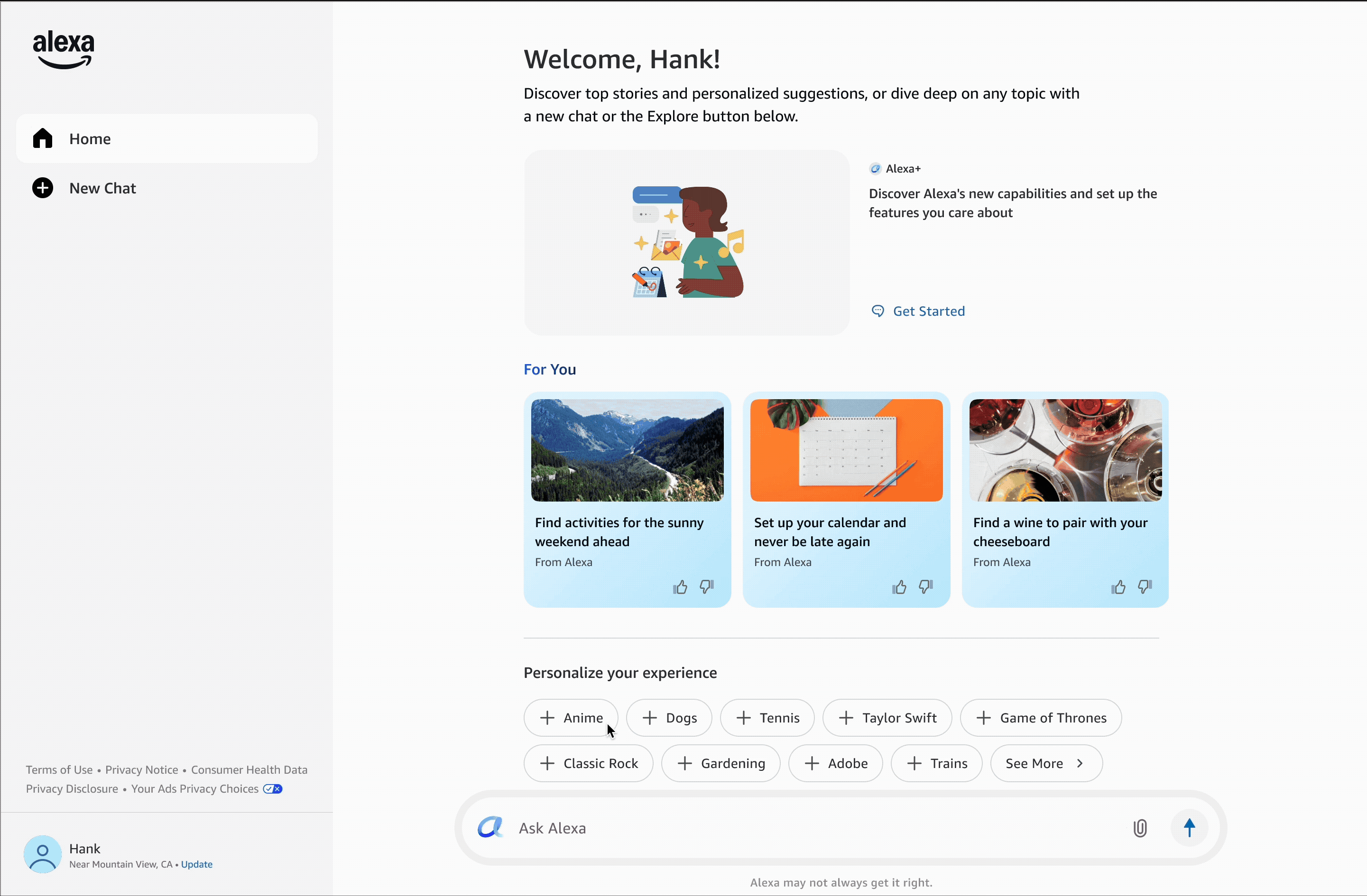The width and height of the screenshot is (1367, 896).
Task: Add Dogs to your interests
Action: (x=669, y=717)
